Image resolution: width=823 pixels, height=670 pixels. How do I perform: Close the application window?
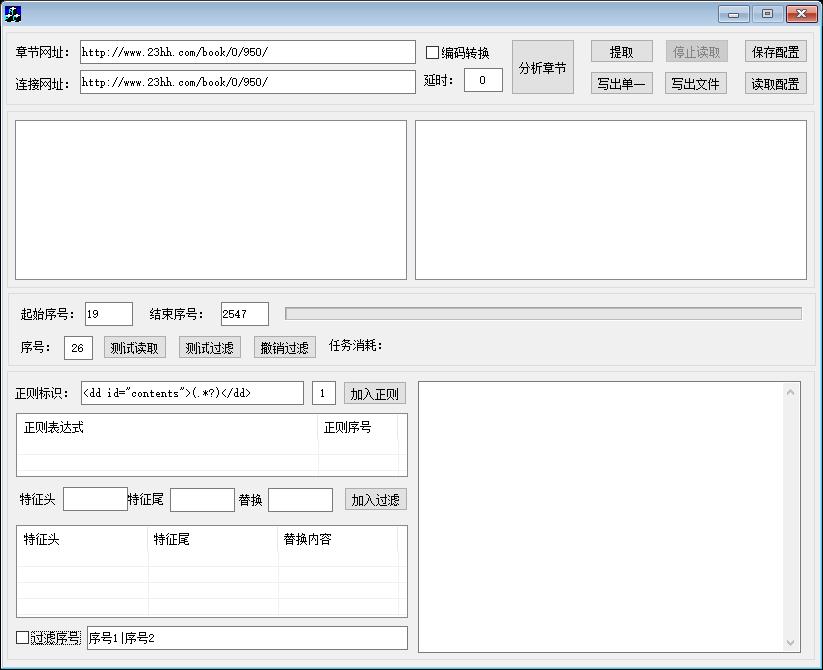coord(801,14)
